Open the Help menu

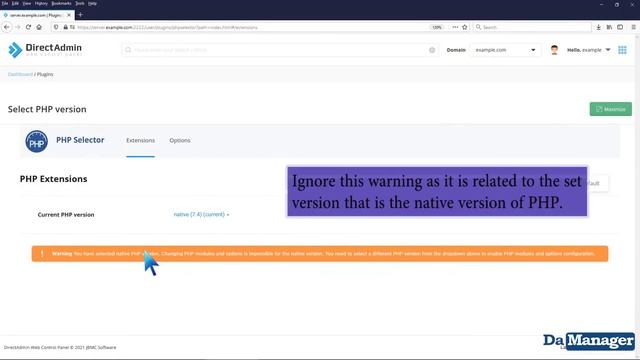tap(92, 3)
